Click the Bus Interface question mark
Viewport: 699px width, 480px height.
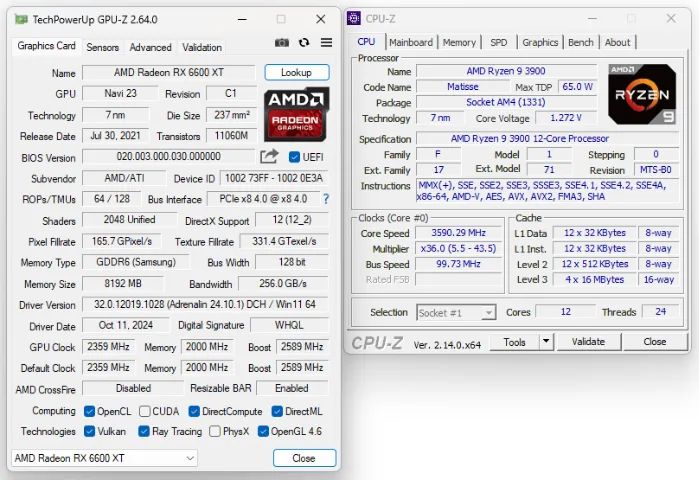[326, 199]
